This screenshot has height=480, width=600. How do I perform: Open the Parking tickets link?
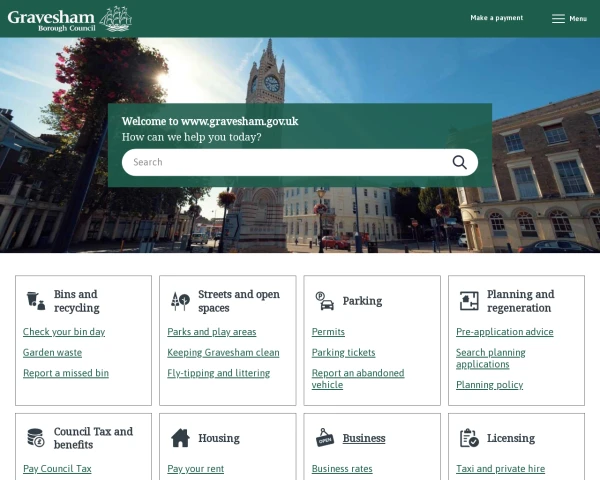343,353
